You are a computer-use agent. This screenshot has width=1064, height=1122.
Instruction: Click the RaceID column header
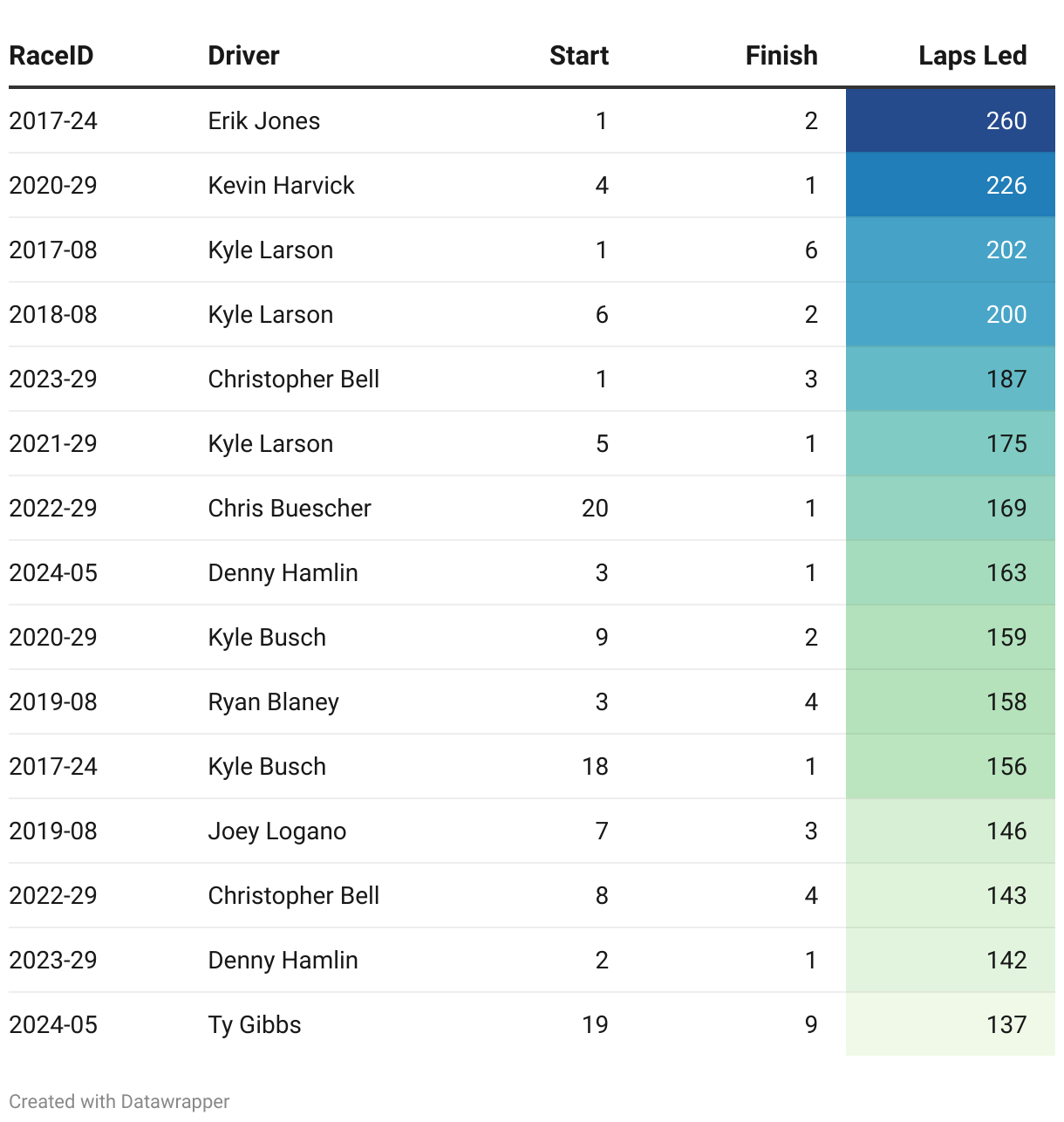coord(51,56)
